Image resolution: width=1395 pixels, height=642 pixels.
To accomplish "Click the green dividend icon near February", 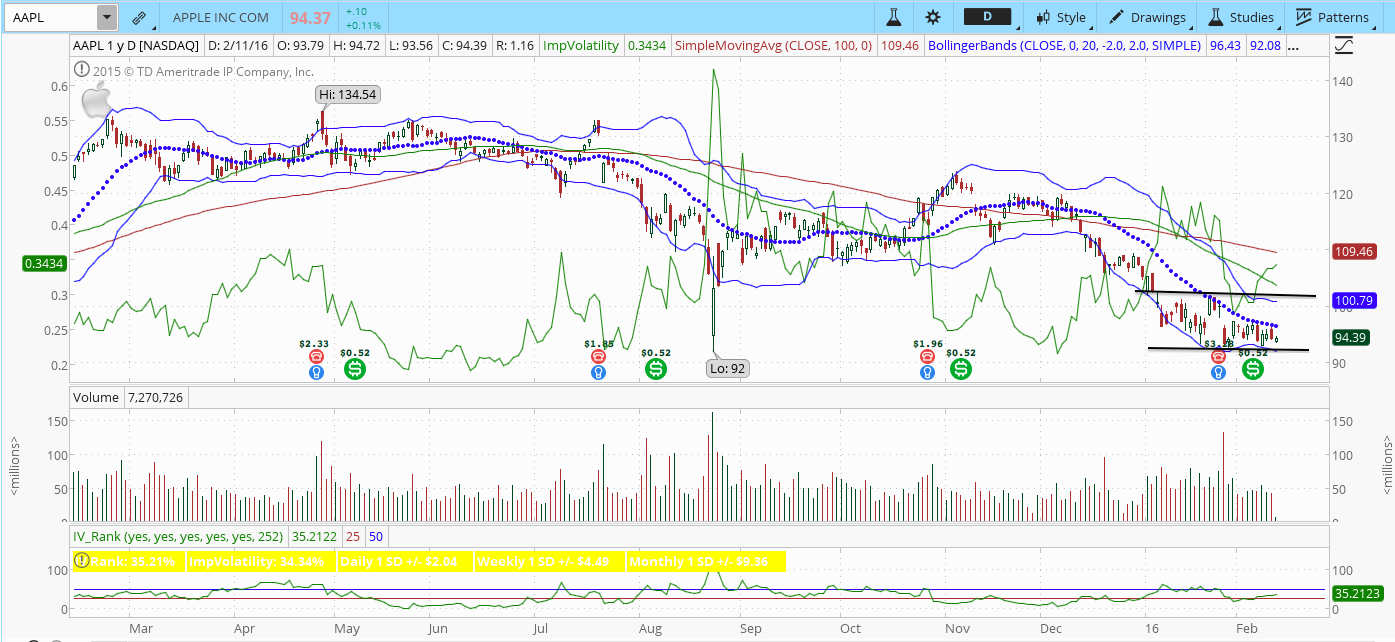I will click(x=1252, y=369).
